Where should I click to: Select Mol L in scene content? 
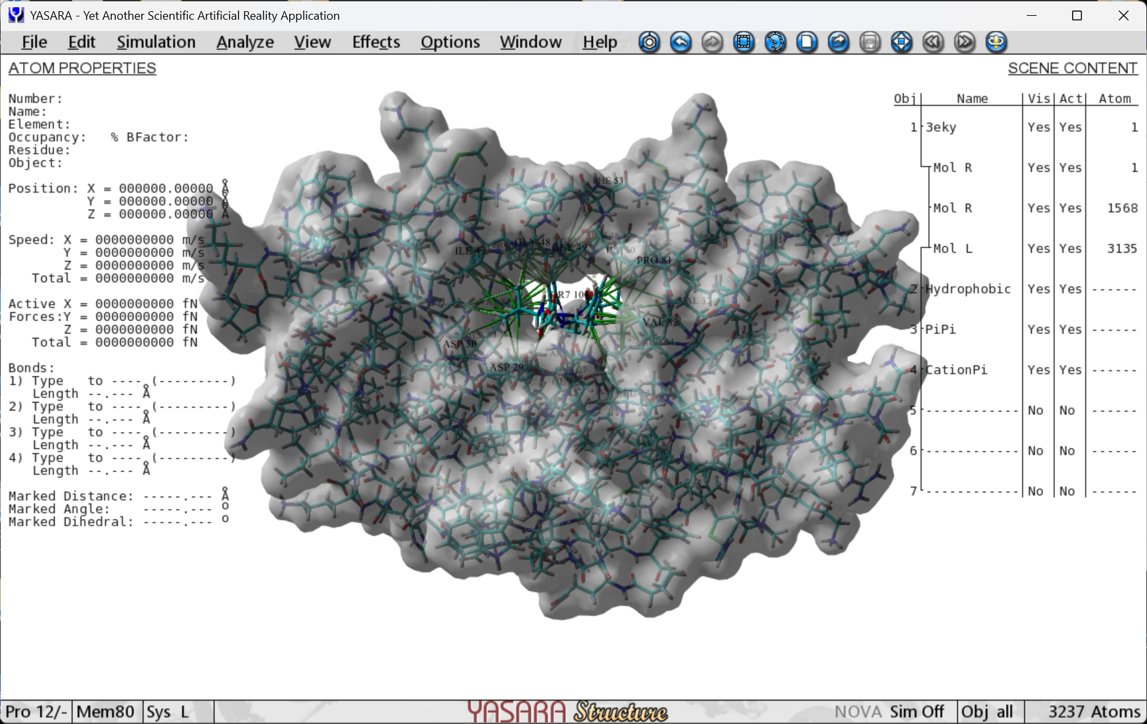[x=952, y=249]
